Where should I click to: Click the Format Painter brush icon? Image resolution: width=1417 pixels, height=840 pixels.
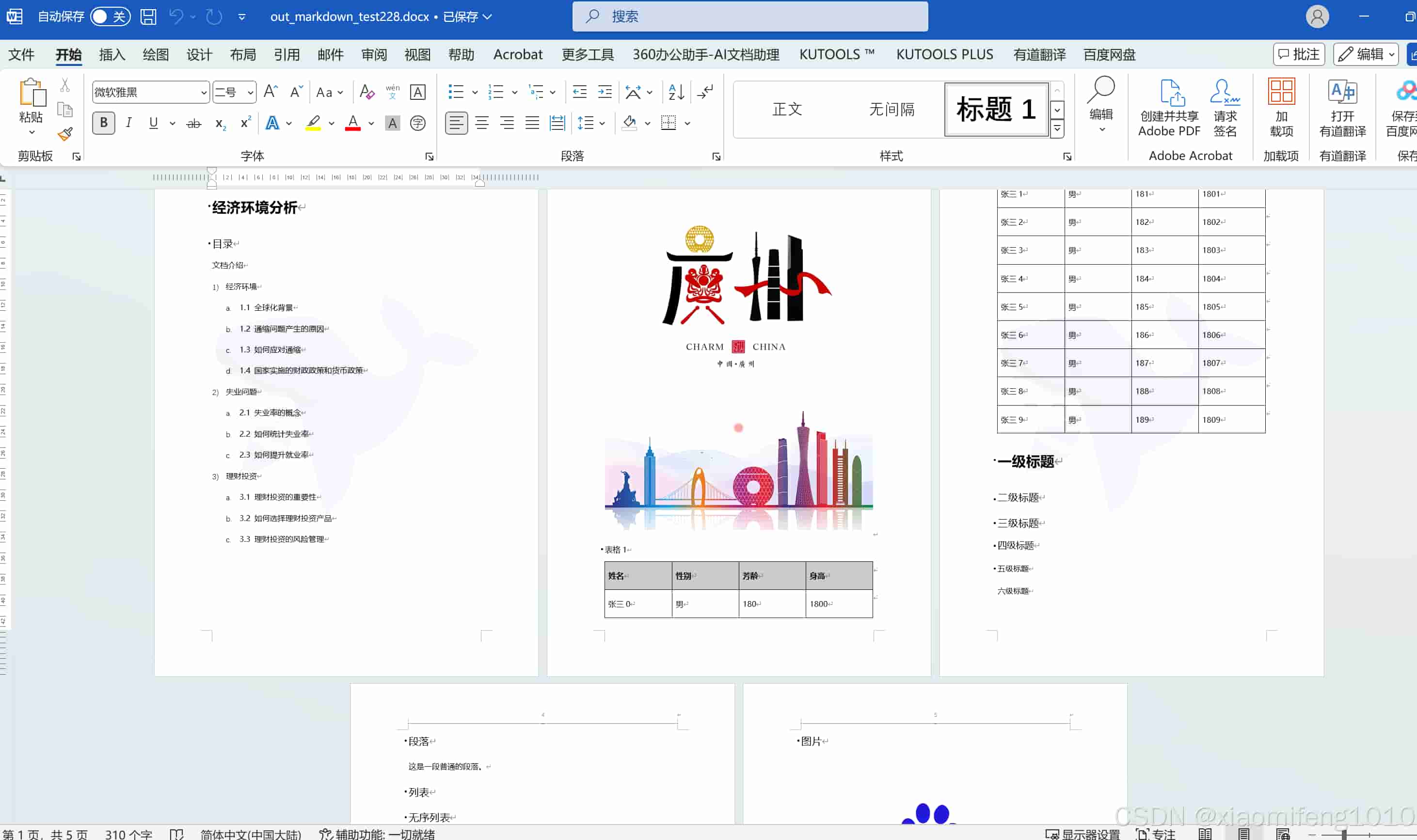[x=65, y=134]
